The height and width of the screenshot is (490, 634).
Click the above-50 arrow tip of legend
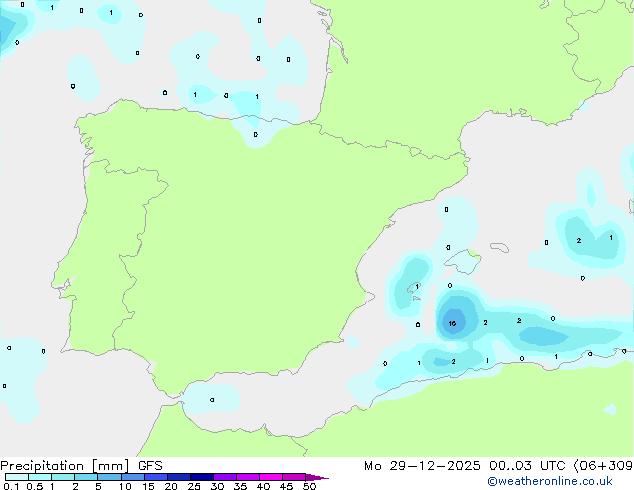click(317, 477)
